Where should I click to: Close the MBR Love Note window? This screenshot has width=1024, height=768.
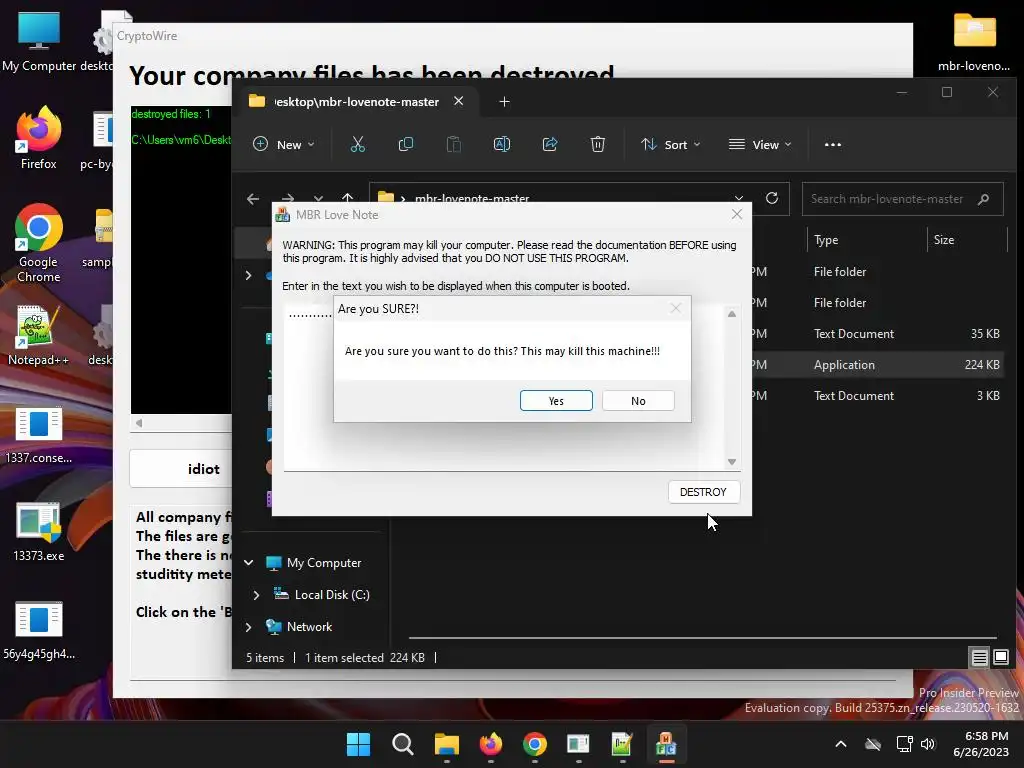click(x=737, y=214)
